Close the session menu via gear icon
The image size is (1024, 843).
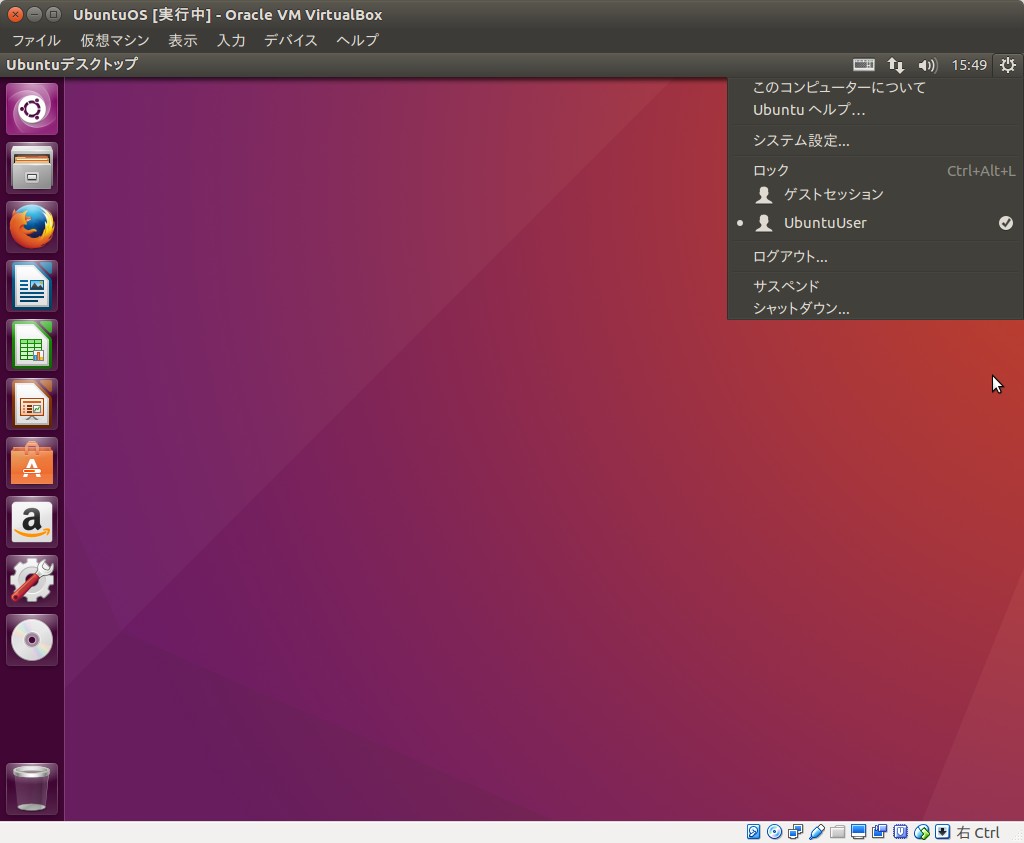click(1008, 65)
